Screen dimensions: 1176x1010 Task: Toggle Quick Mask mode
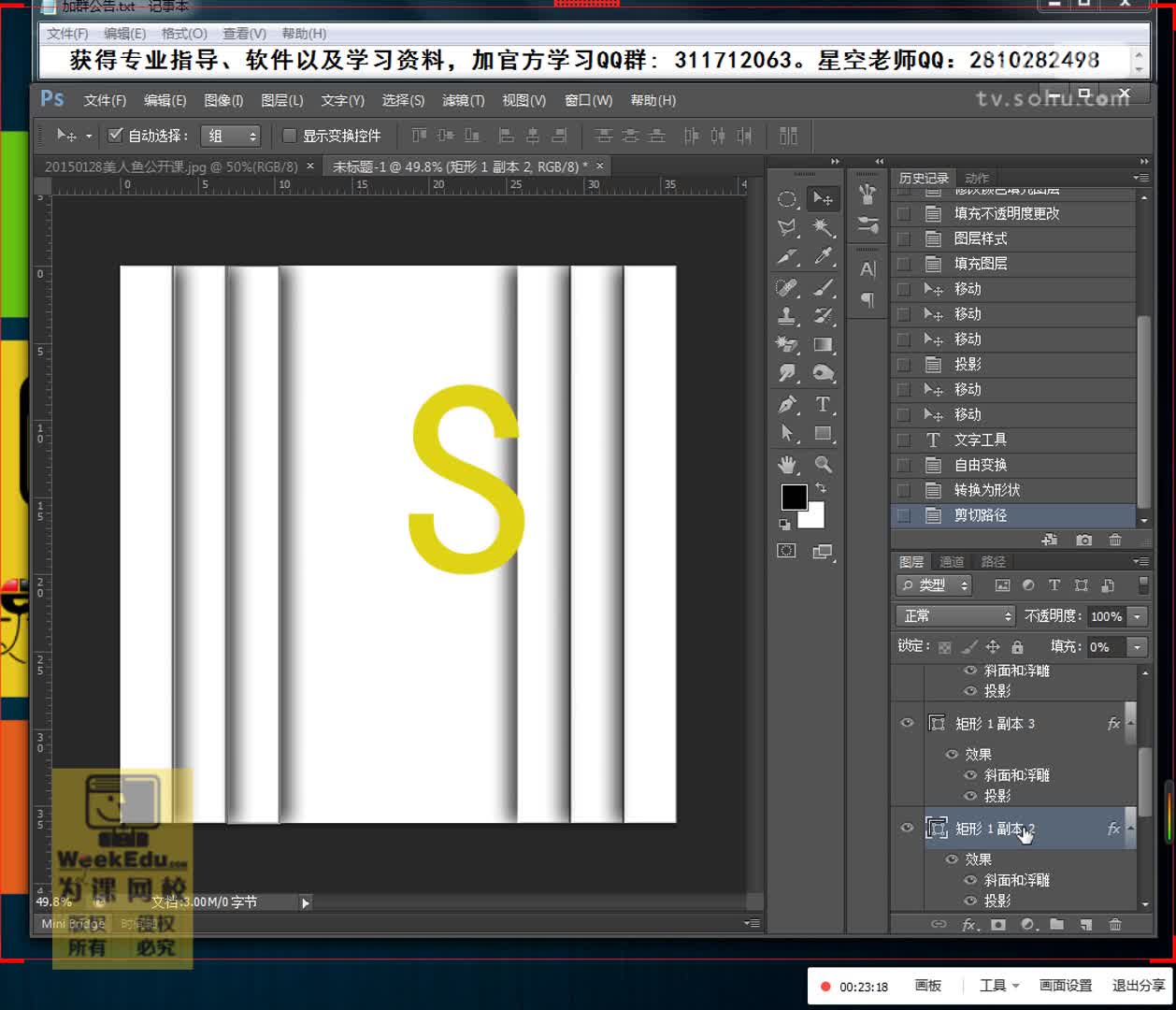786,551
